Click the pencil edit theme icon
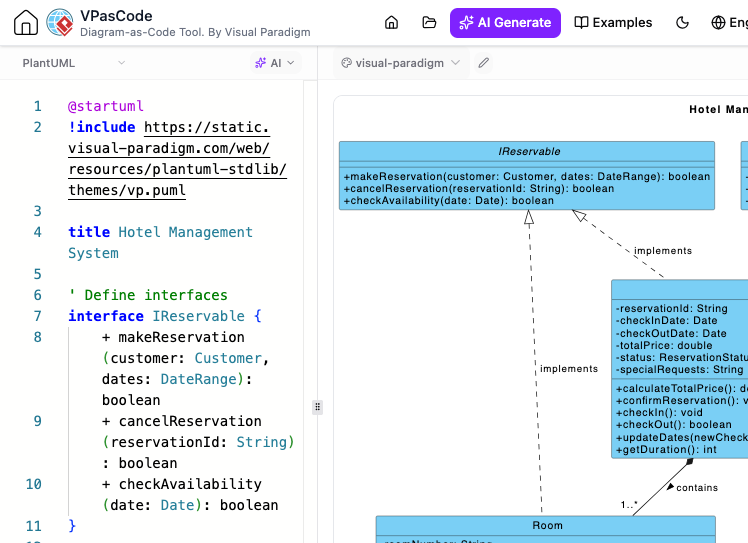 tap(483, 63)
